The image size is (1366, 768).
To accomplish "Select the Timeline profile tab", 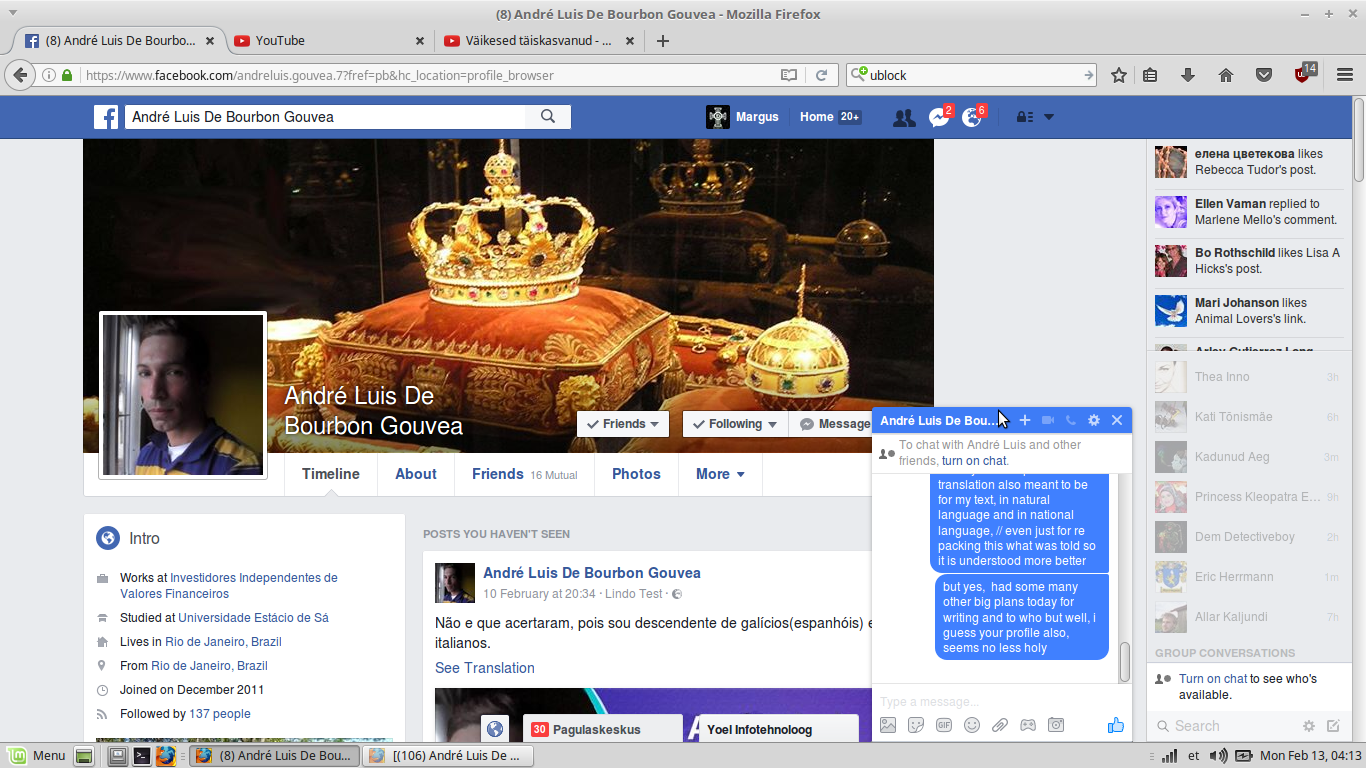I will pos(331,474).
